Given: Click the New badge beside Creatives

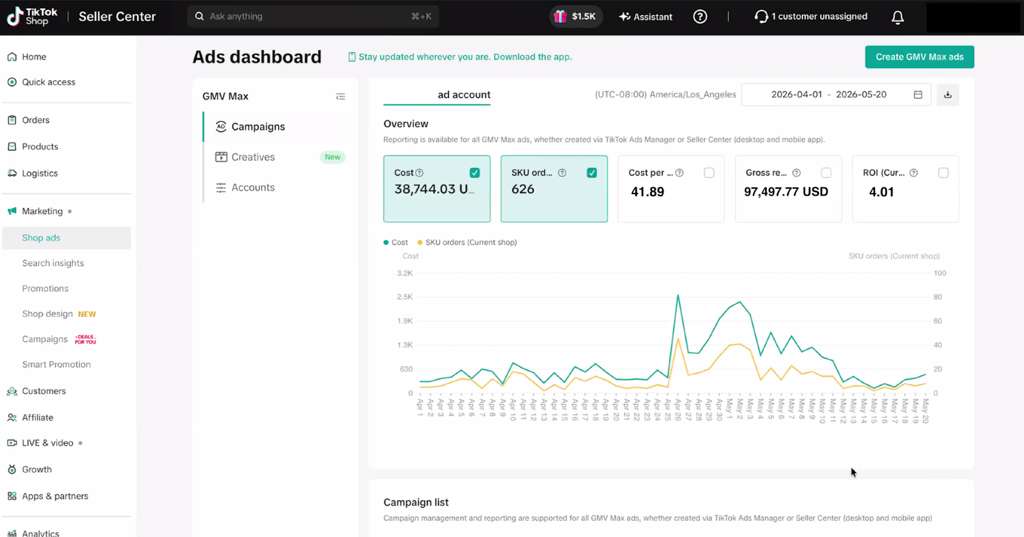Looking at the screenshot, I should [332, 157].
